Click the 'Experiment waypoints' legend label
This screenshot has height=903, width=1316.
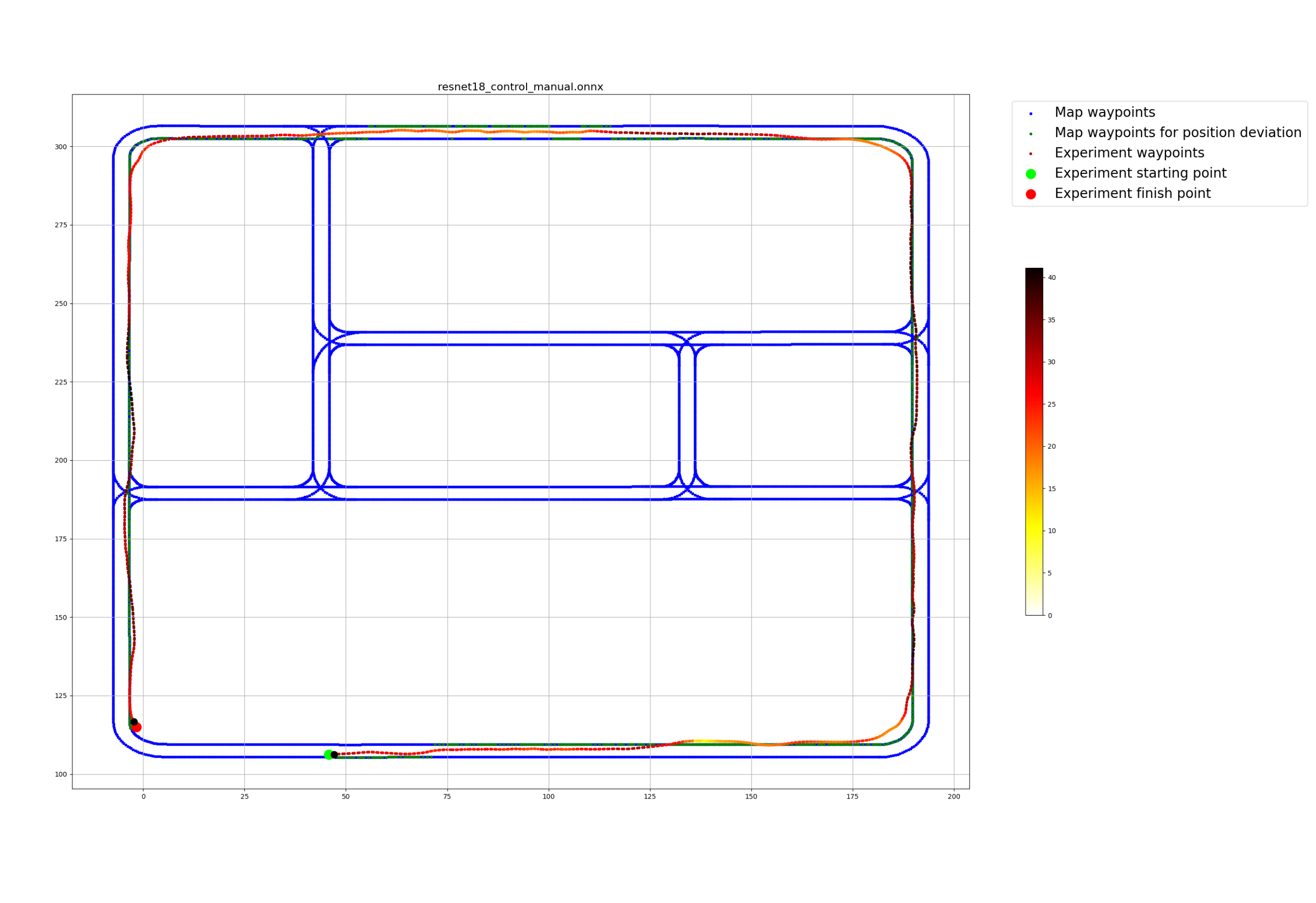[1129, 153]
